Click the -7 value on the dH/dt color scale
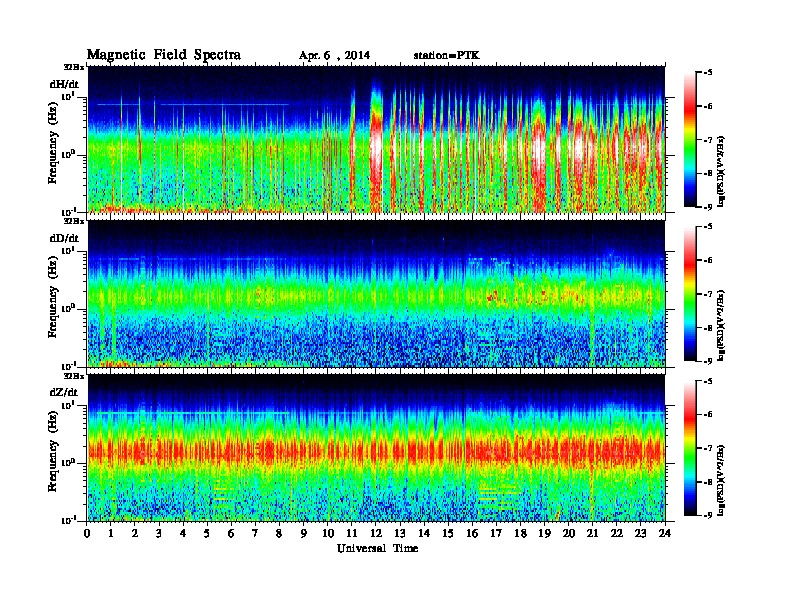The height and width of the screenshot is (612, 792). 708,140
